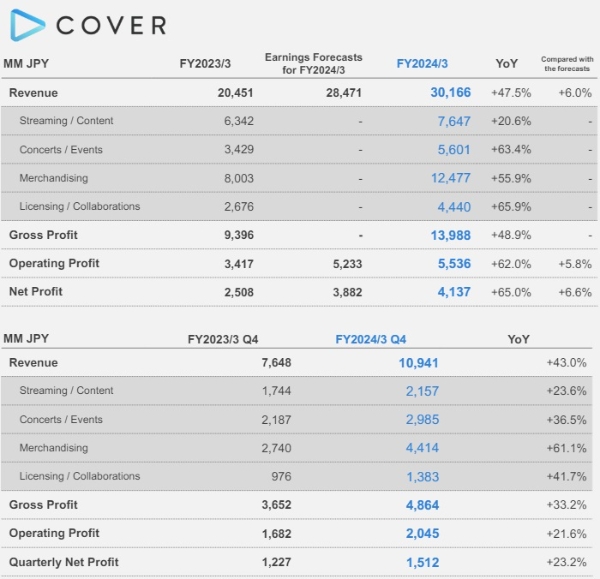This screenshot has width=600, height=579.
Task: Click annual Gross Profit value 13,988
Action: click(x=450, y=235)
